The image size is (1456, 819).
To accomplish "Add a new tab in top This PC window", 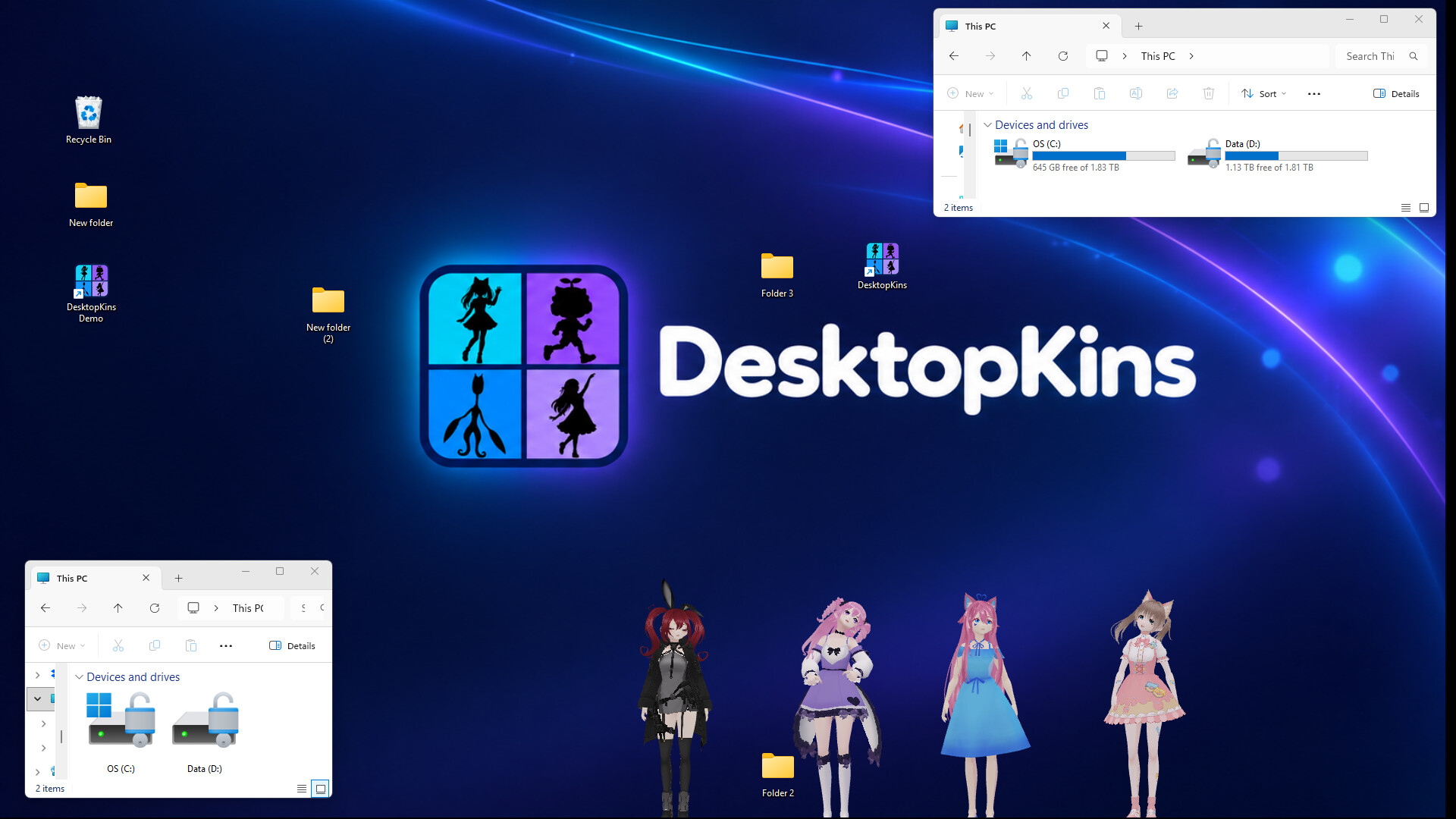I will point(1138,26).
